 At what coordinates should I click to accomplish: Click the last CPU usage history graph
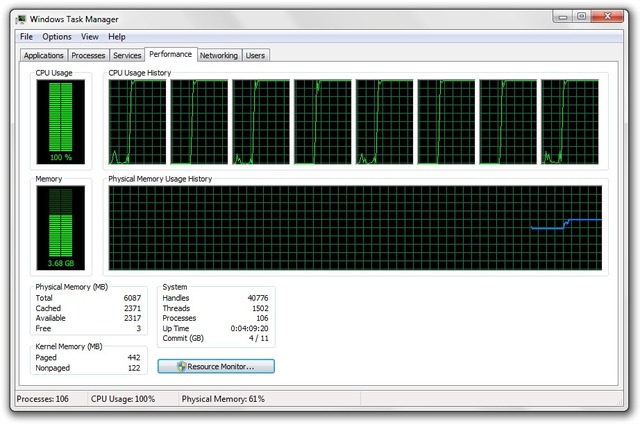coord(570,122)
